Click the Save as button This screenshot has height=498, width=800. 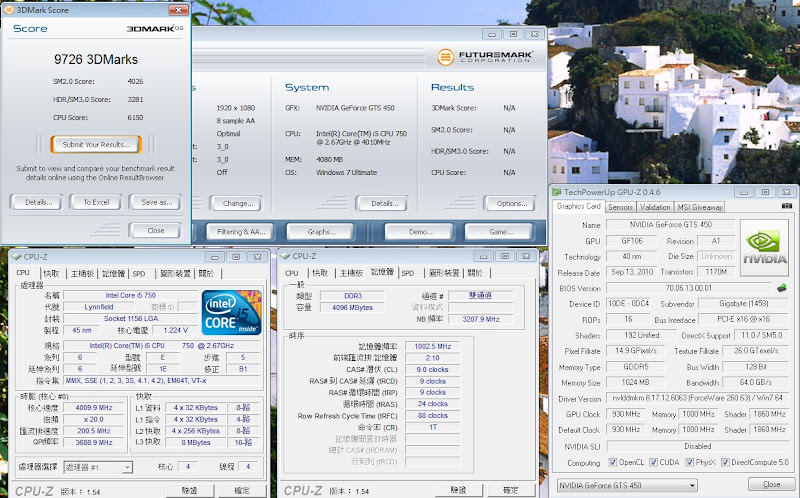click(155, 202)
